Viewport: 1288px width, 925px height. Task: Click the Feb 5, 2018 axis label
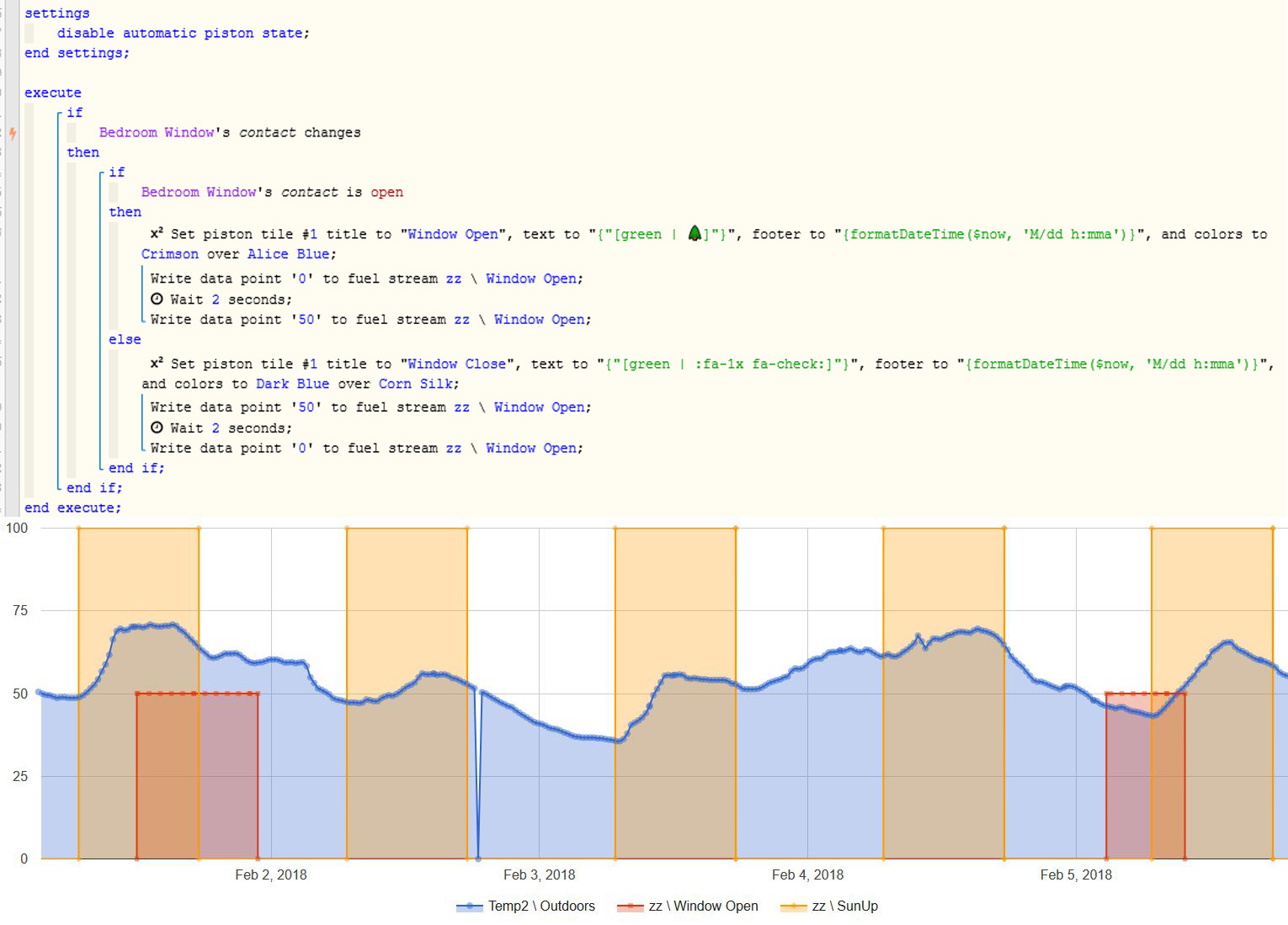tap(1076, 875)
